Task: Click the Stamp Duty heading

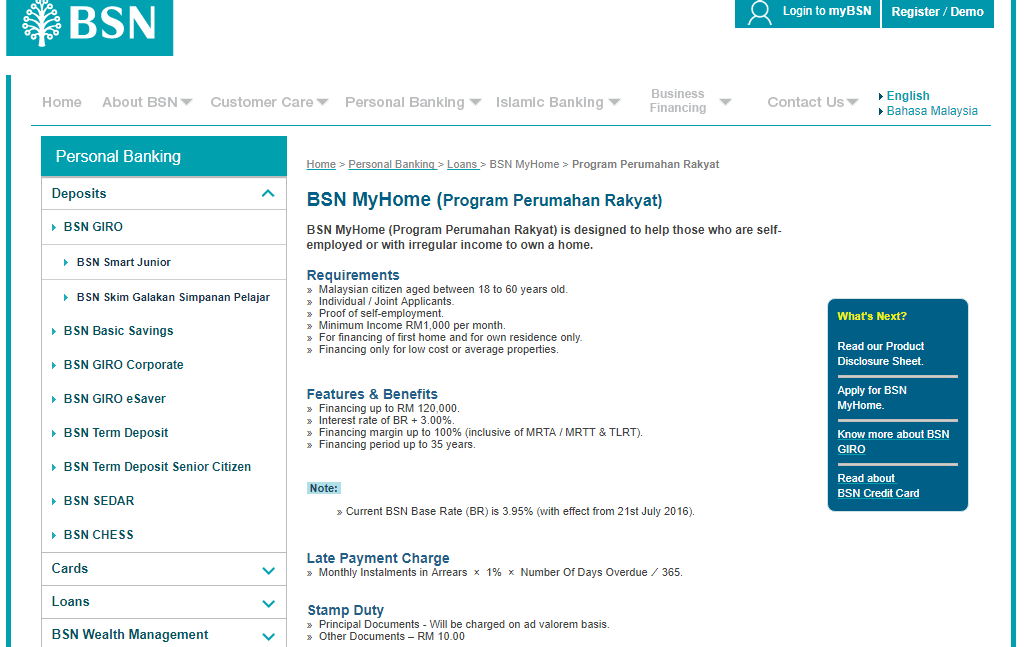Action: (345, 610)
